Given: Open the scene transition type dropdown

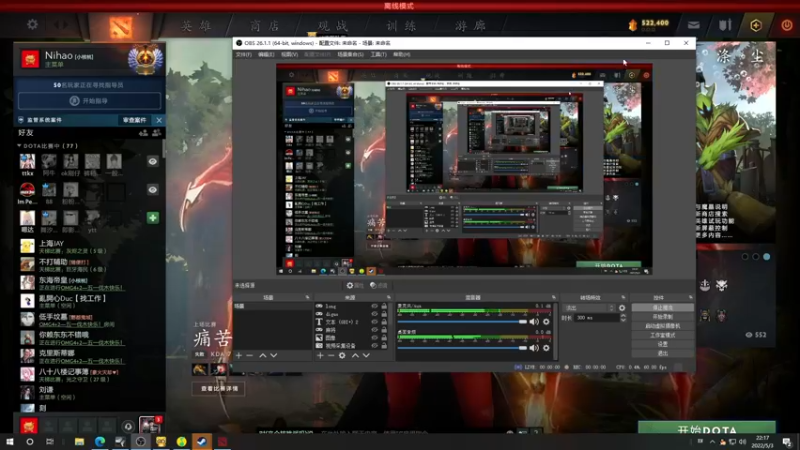Looking at the screenshot, I should tap(589, 308).
